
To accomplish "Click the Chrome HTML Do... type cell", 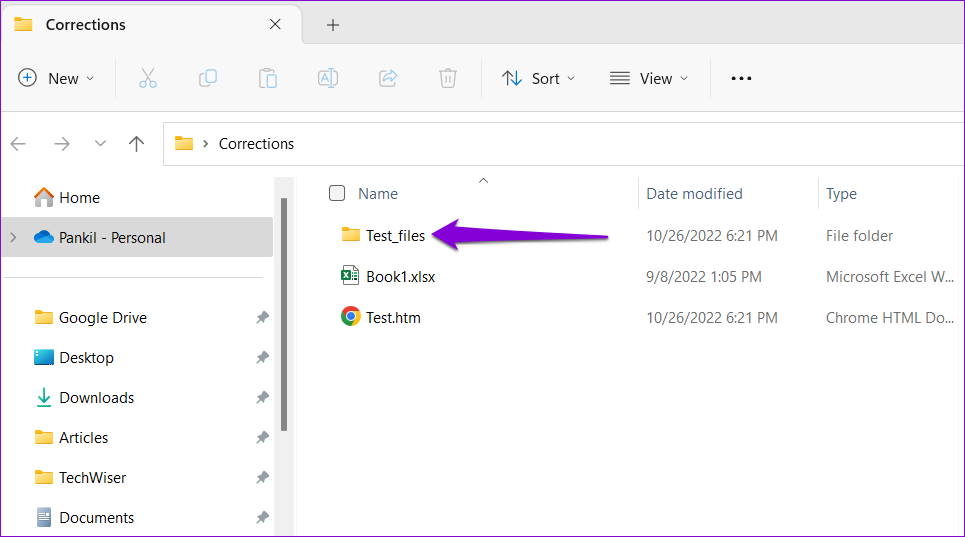I will pyautogui.click(x=889, y=318).
